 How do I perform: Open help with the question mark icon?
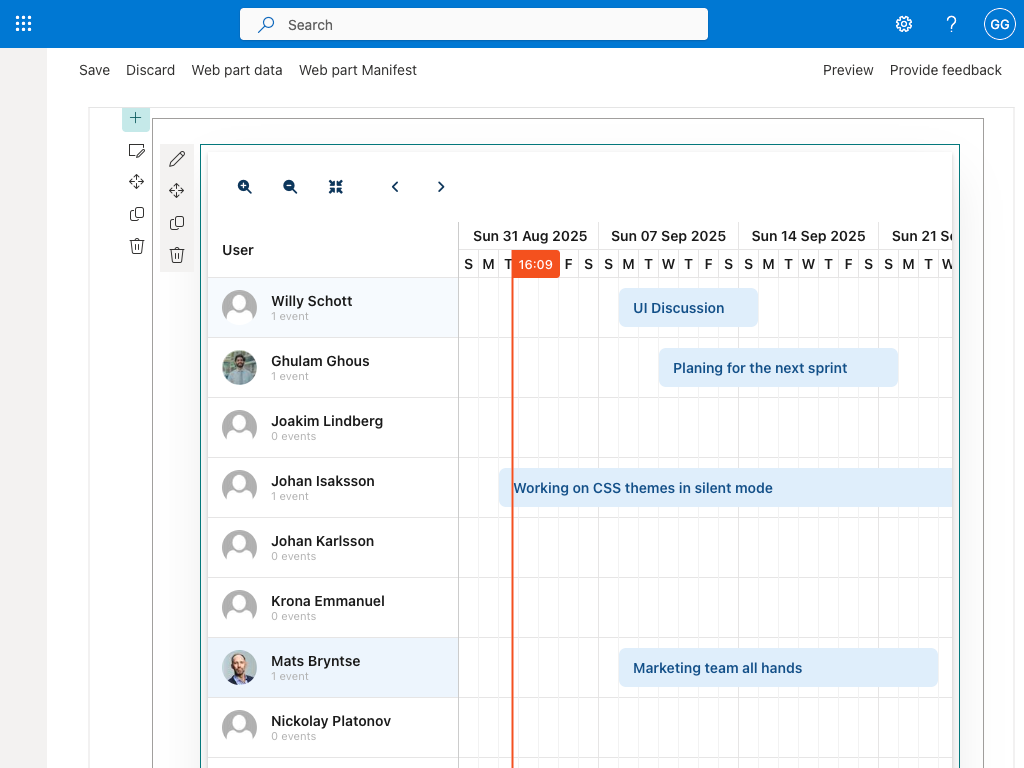(951, 23)
